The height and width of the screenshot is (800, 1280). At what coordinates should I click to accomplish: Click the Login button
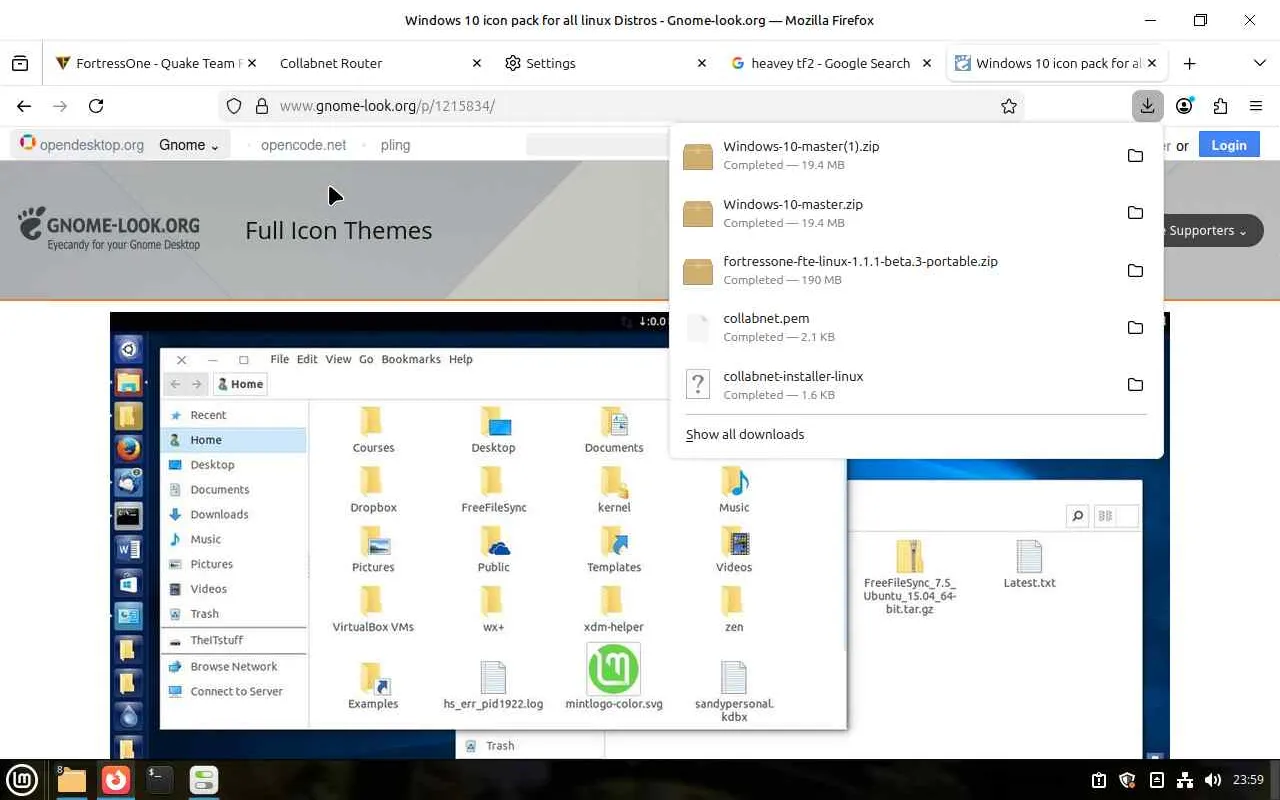[1228, 145]
